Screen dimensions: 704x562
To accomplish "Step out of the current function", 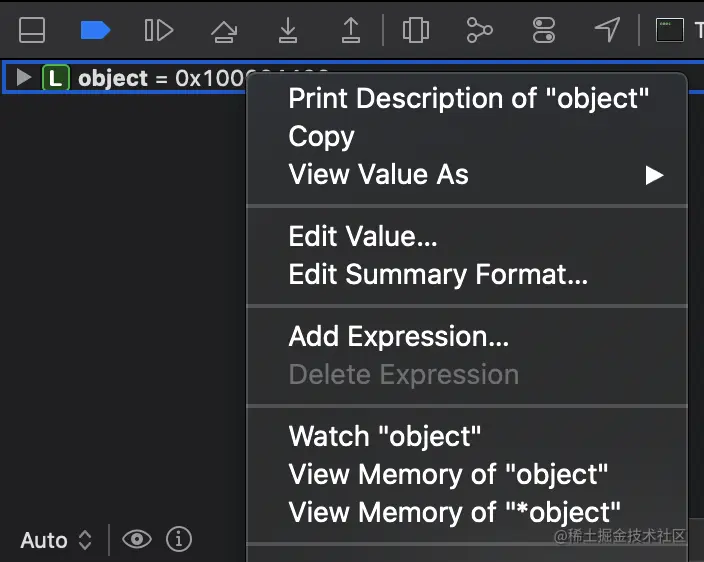I will (351, 30).
